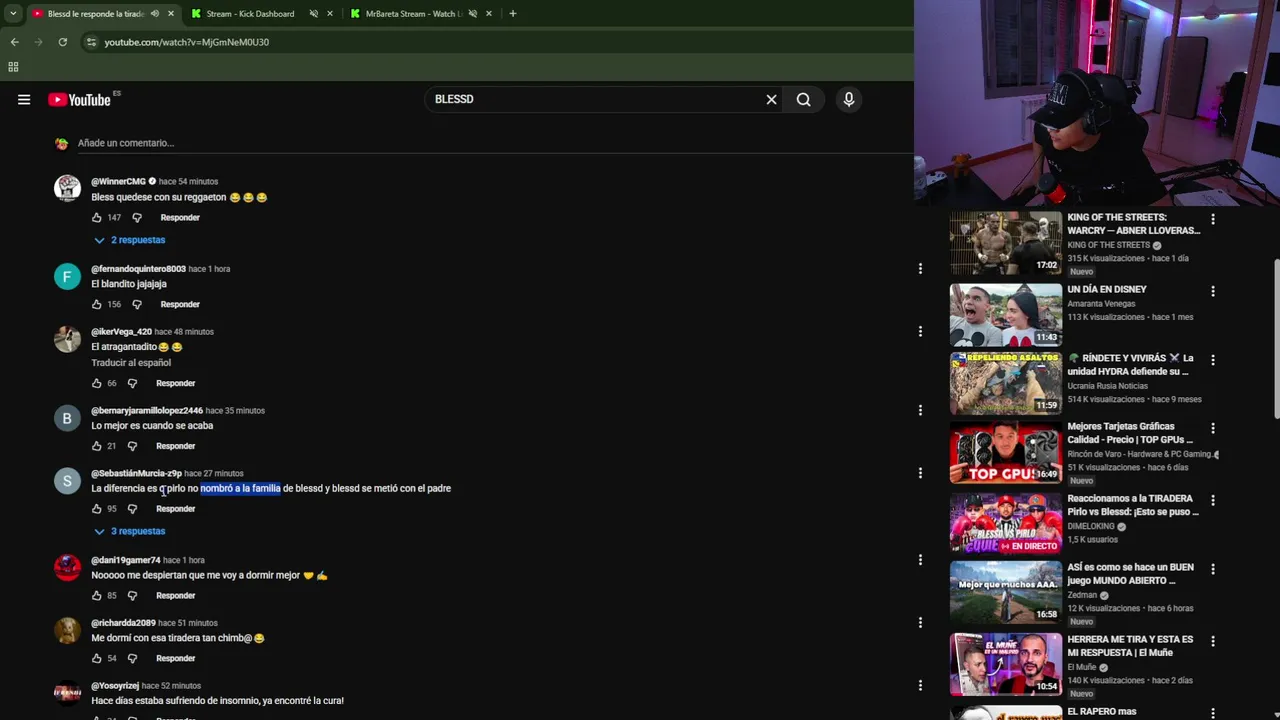This screenshot has width=1280, height=720.
Task: Expand 2 respuestas under @WinnerCMG
Action: pos(130,240)
